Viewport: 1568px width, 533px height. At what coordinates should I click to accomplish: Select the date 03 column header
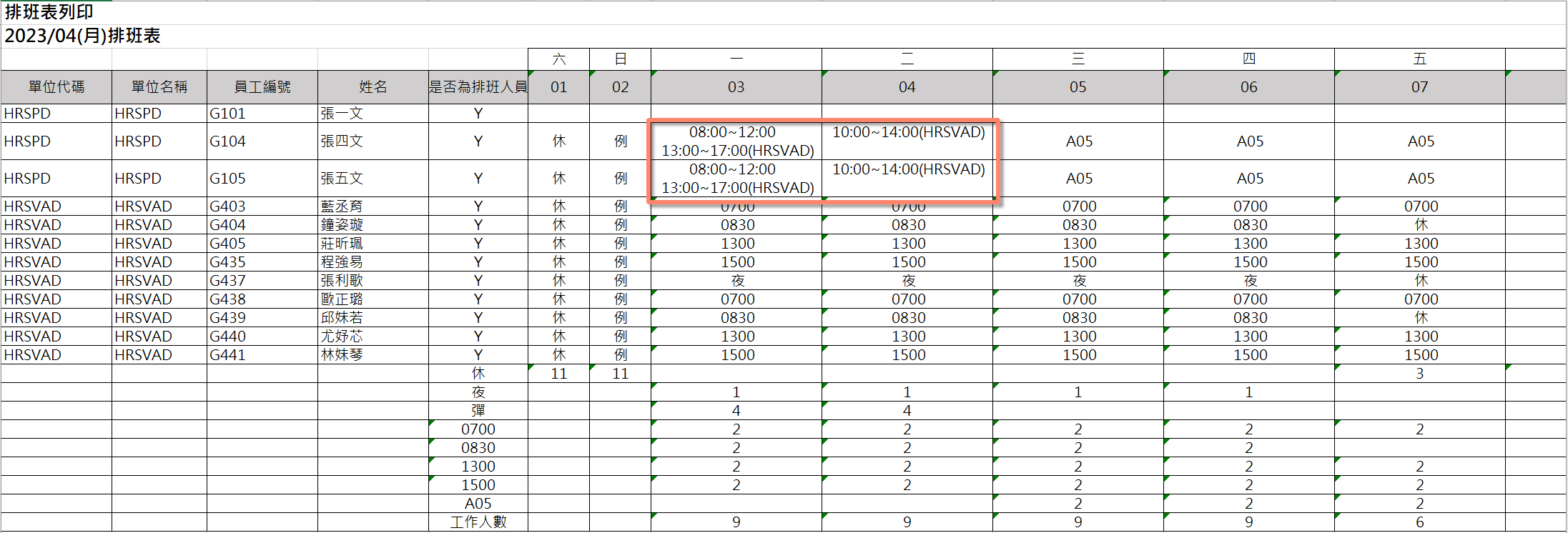736,87
